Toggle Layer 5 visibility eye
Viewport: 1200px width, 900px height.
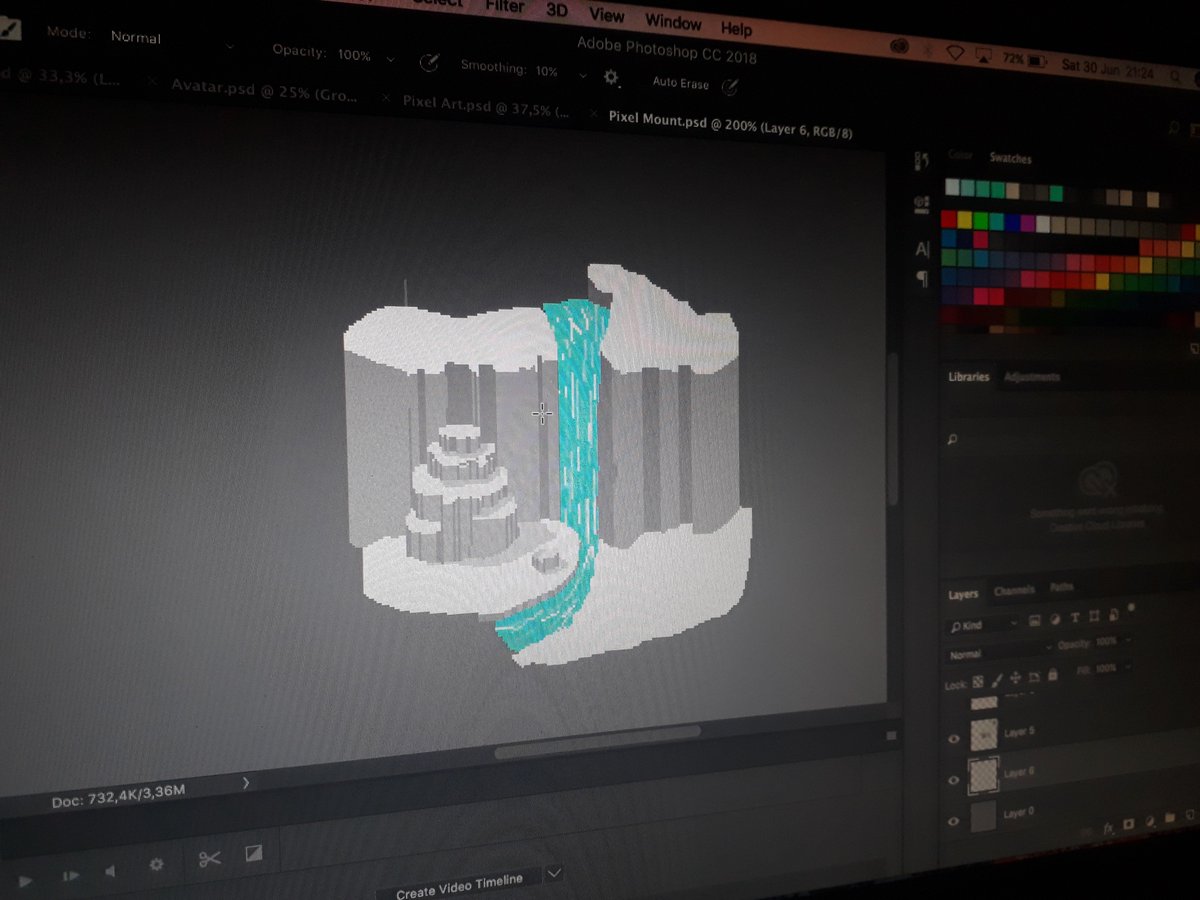pos(954,739)
